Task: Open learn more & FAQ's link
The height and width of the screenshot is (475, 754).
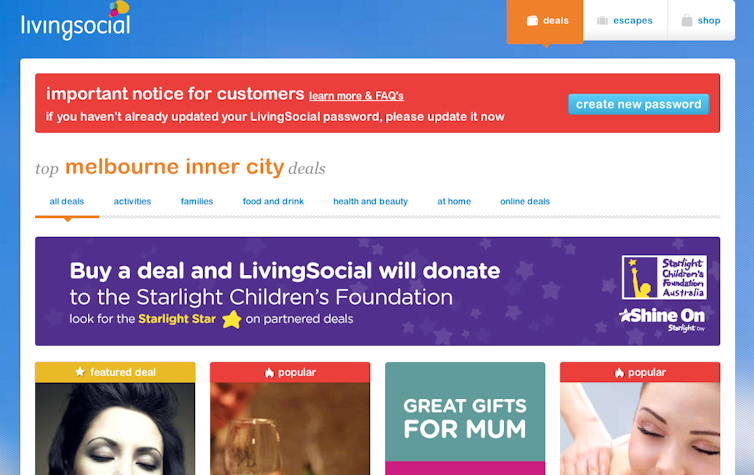Action: [356, 96]
